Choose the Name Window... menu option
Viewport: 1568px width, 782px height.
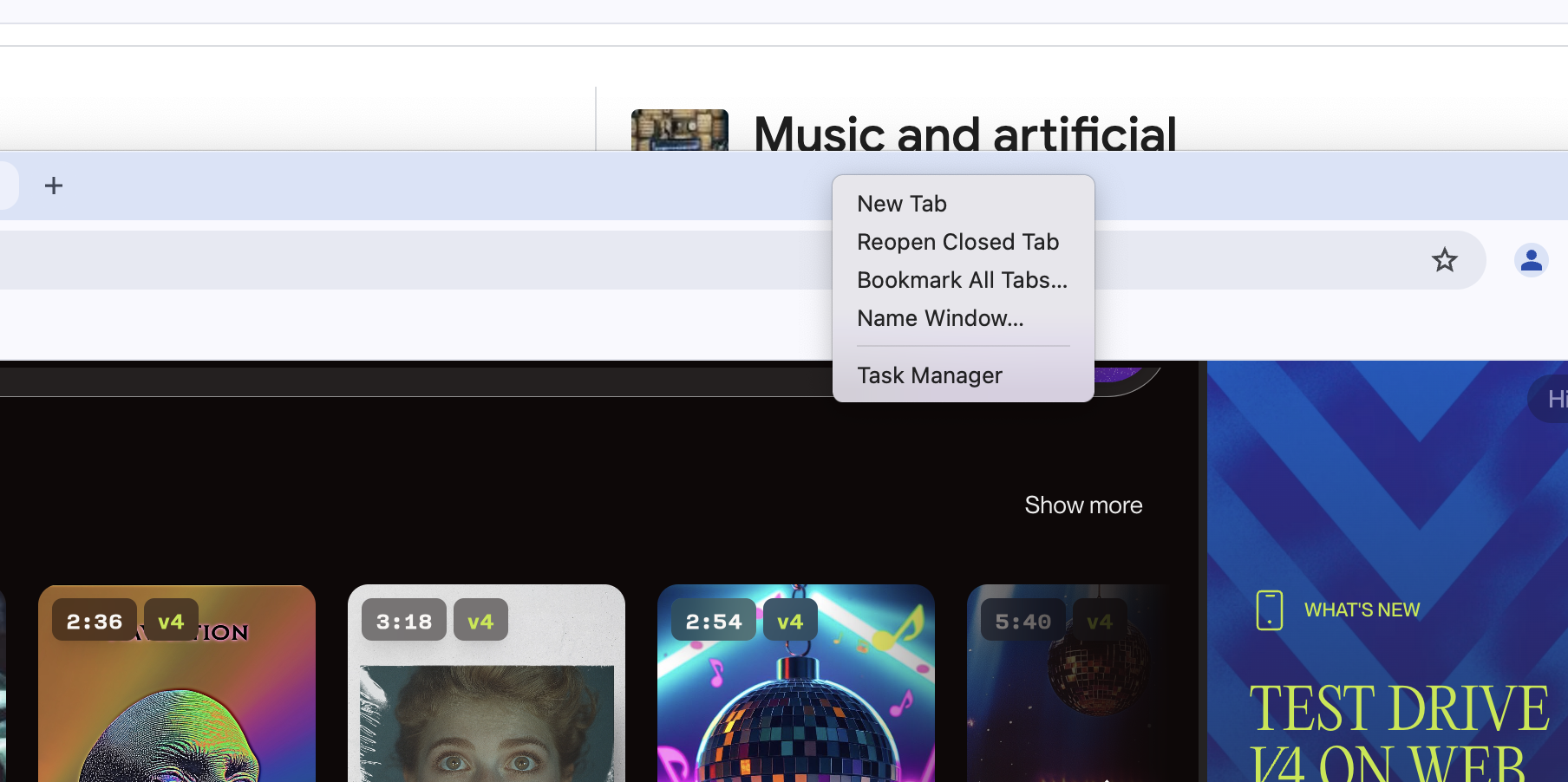coord(963,318)
